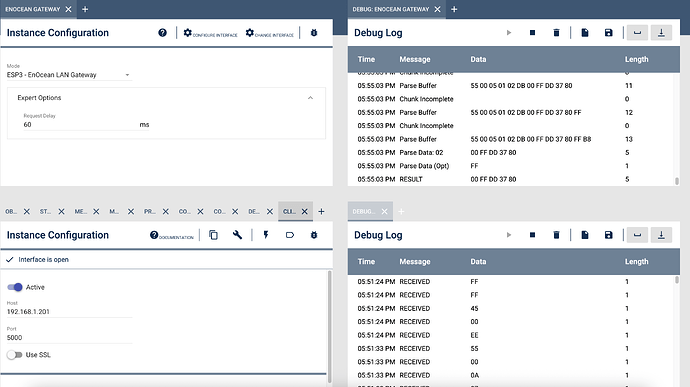
Task: Clear bottom Debug Log with trash icon
Action: [556, 235]
